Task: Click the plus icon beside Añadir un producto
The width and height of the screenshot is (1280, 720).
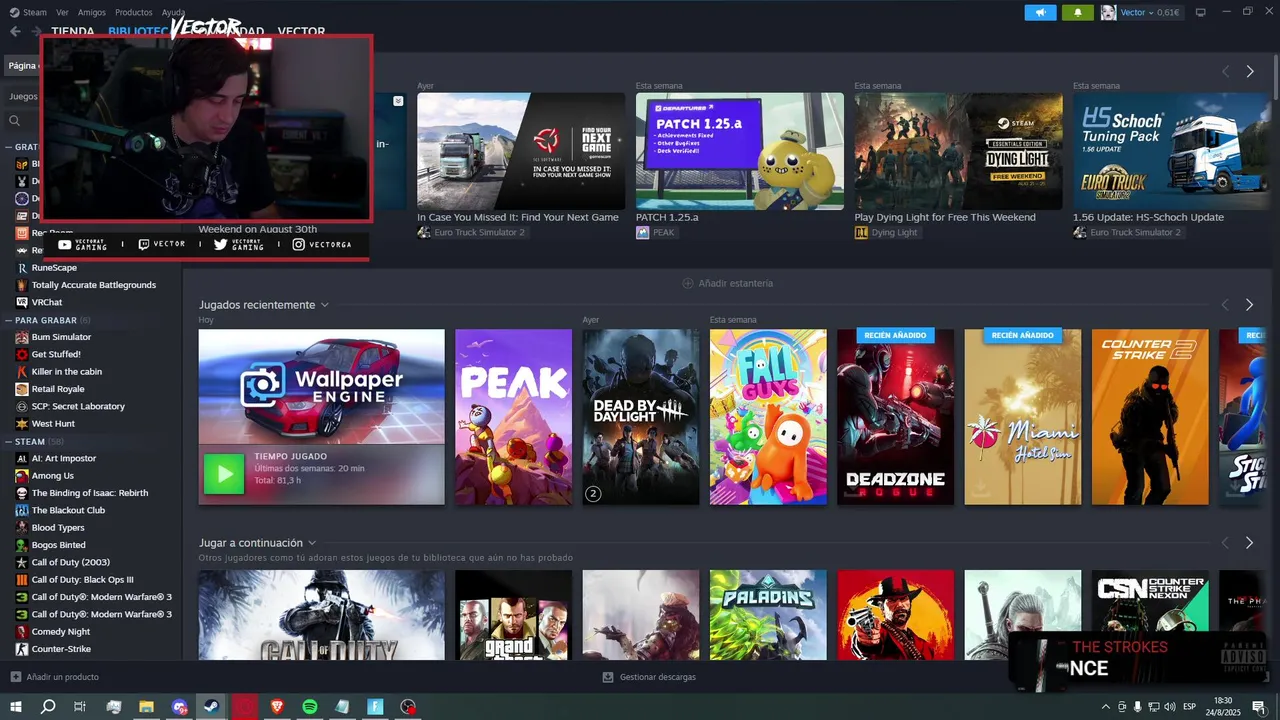Action: [x=15, y=677]
